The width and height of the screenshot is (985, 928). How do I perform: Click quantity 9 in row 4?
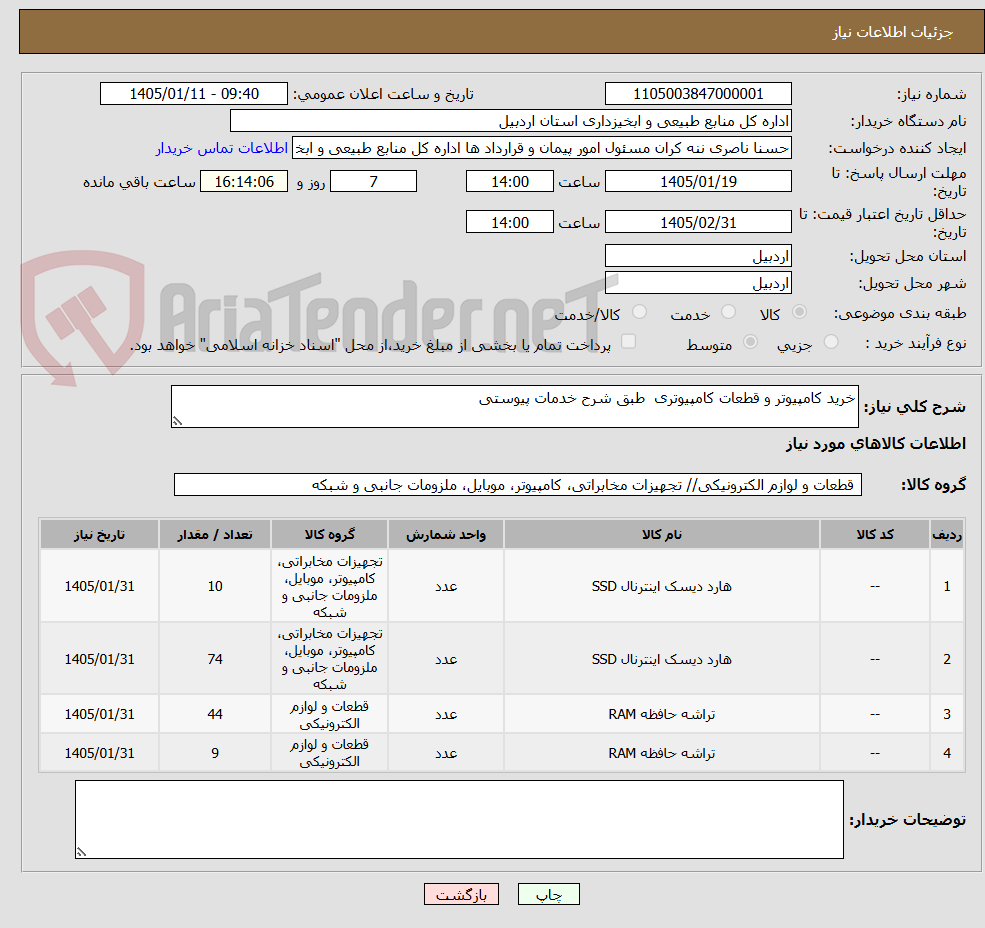215,753
